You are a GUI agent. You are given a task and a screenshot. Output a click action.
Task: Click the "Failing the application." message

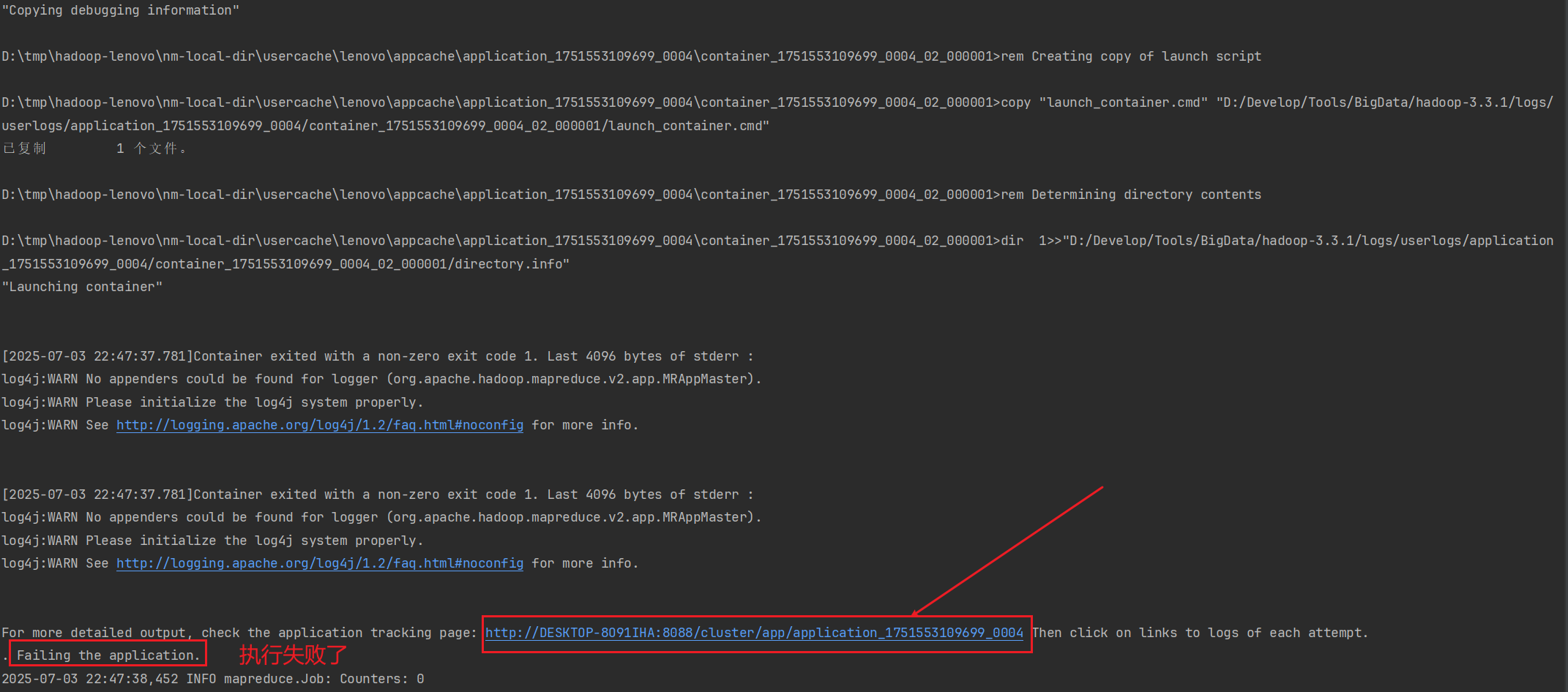tap(108, 655)
